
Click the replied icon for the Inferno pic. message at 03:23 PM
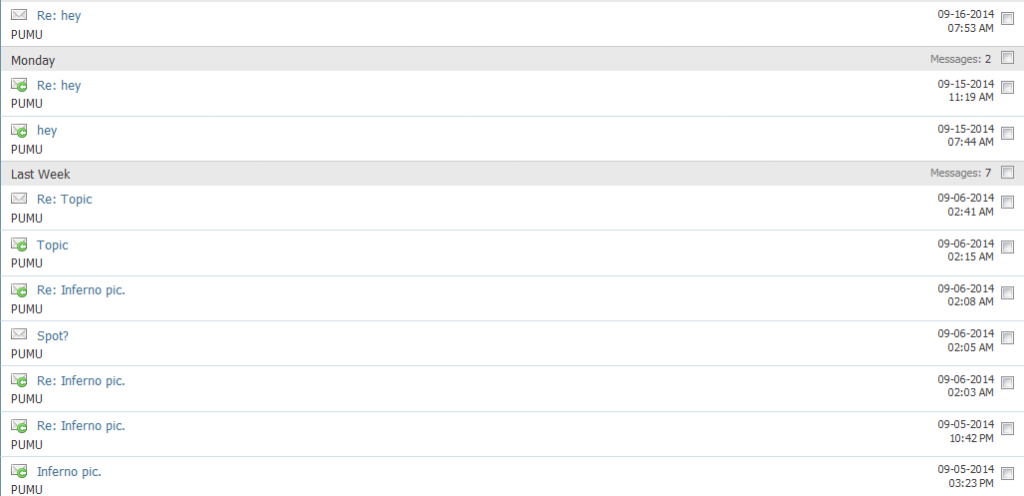click(x=19, y=471)
